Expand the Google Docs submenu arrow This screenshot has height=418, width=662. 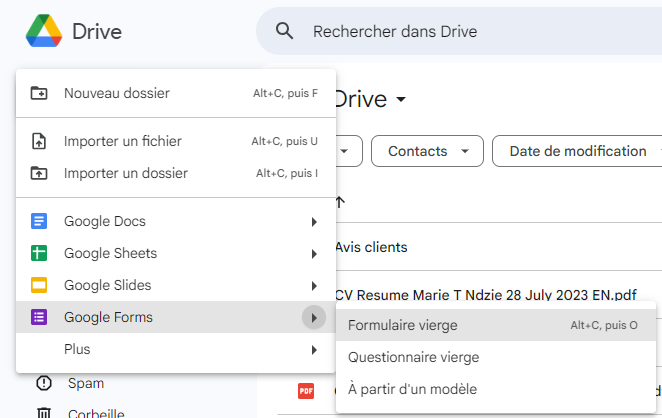[x=314, y=221]
